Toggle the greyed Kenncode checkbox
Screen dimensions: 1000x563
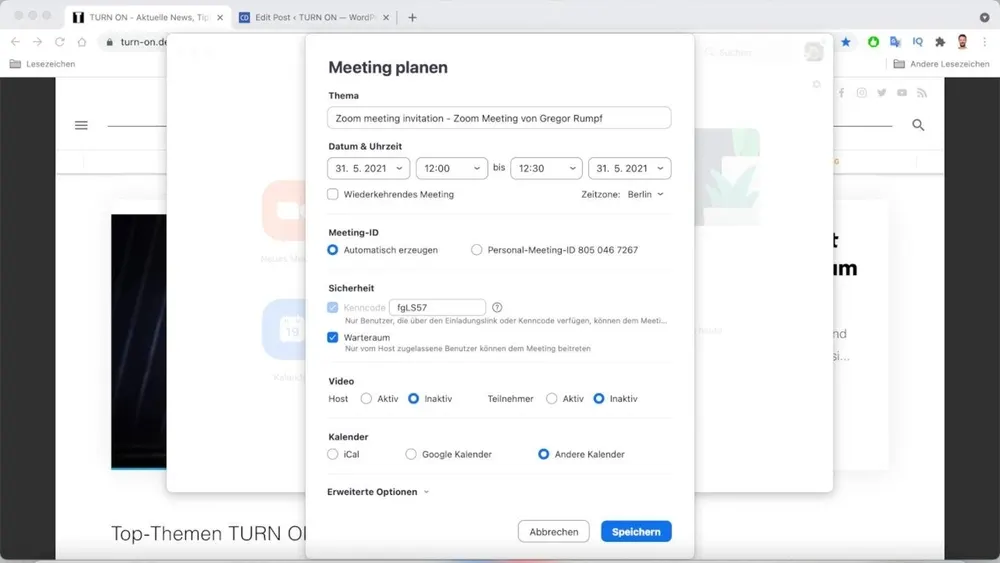tap(333, 307)
